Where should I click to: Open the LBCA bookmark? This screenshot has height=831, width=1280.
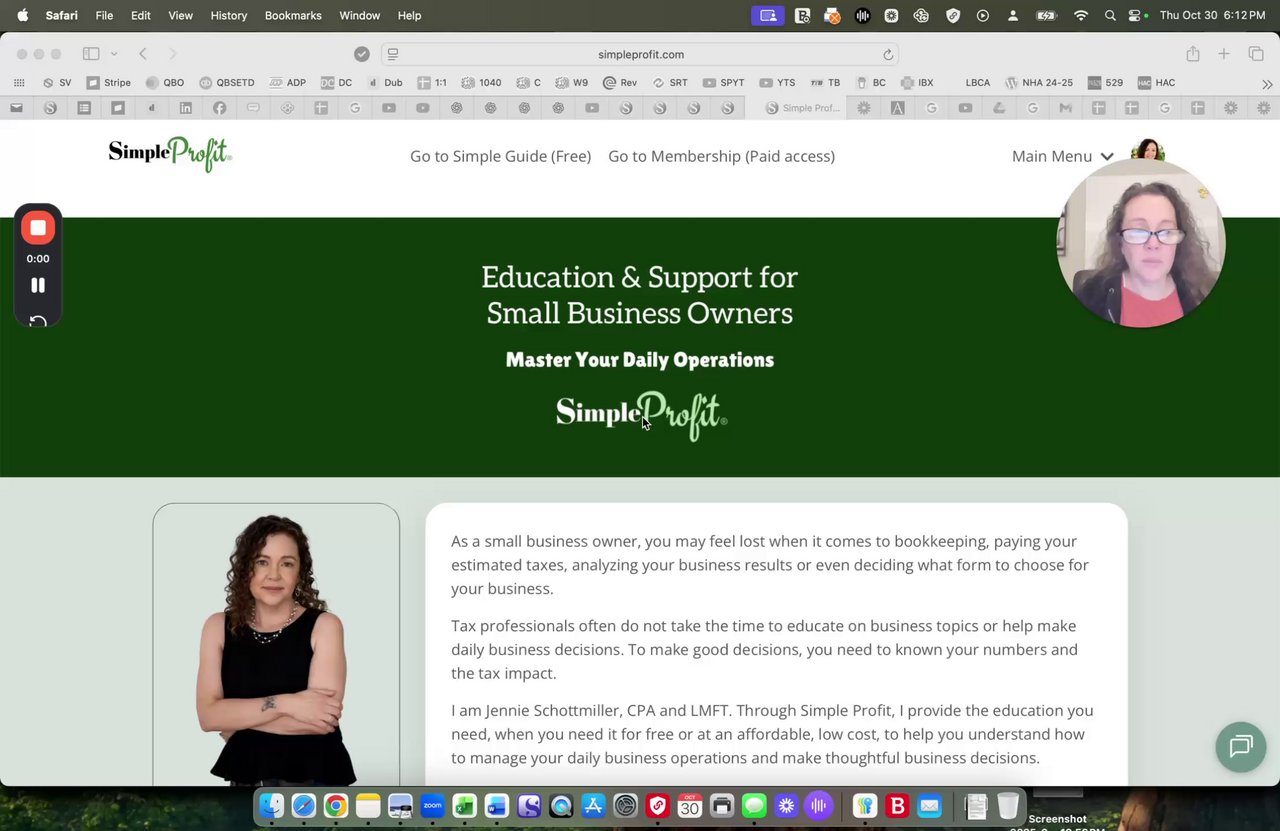(x=977, y=83)
